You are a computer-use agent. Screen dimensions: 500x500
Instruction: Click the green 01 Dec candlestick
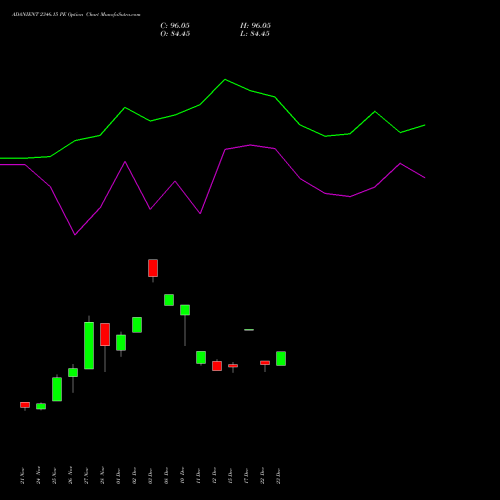point(121,343)
